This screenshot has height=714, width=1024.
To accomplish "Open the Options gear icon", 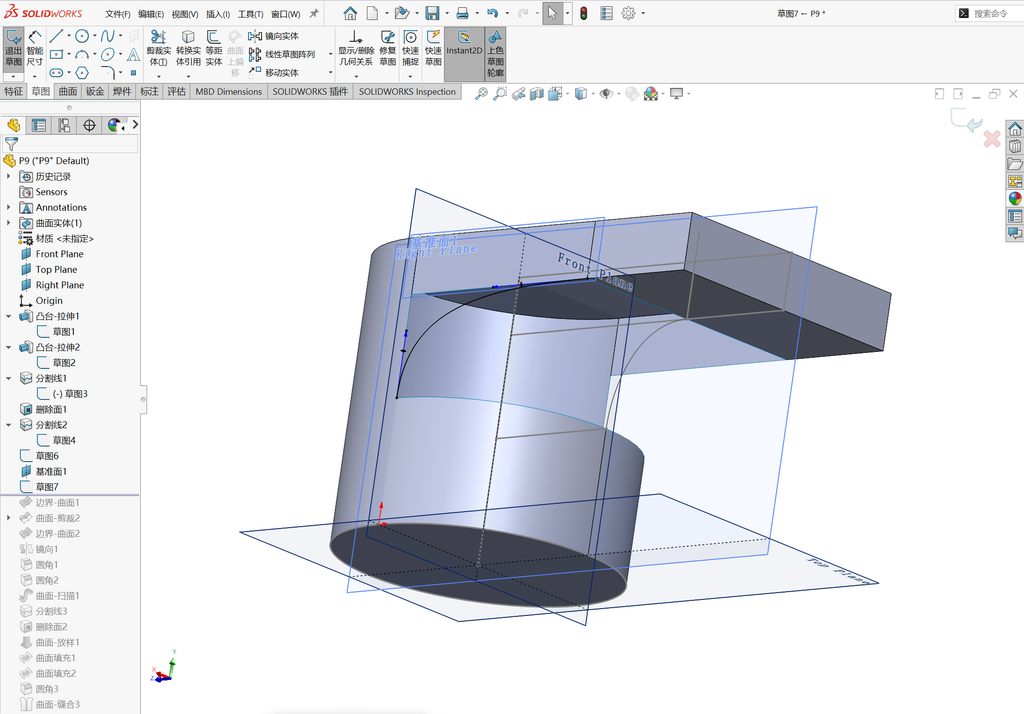I will coord(628,13).
